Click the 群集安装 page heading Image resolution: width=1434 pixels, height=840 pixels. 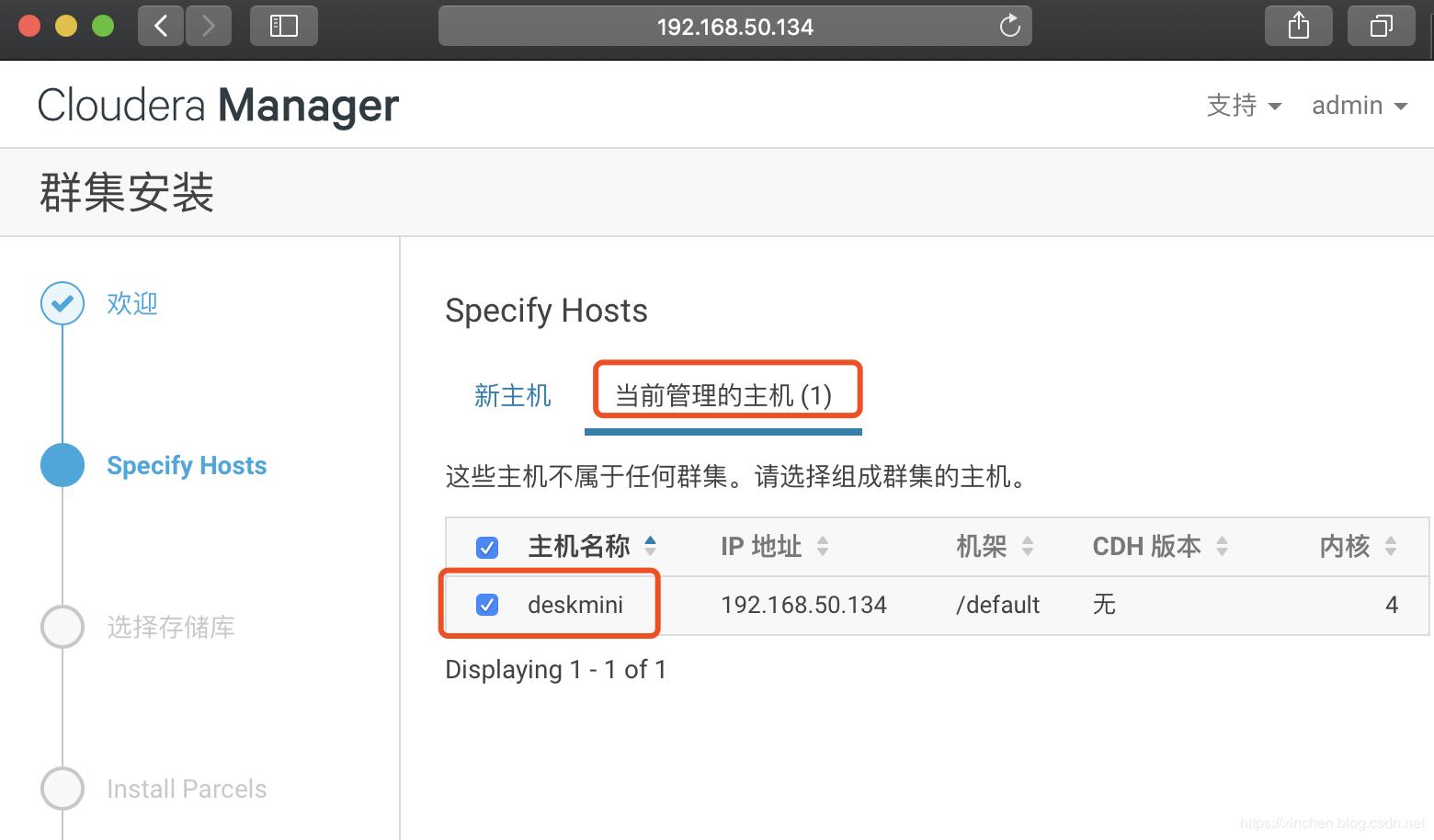tap(127, 193)
